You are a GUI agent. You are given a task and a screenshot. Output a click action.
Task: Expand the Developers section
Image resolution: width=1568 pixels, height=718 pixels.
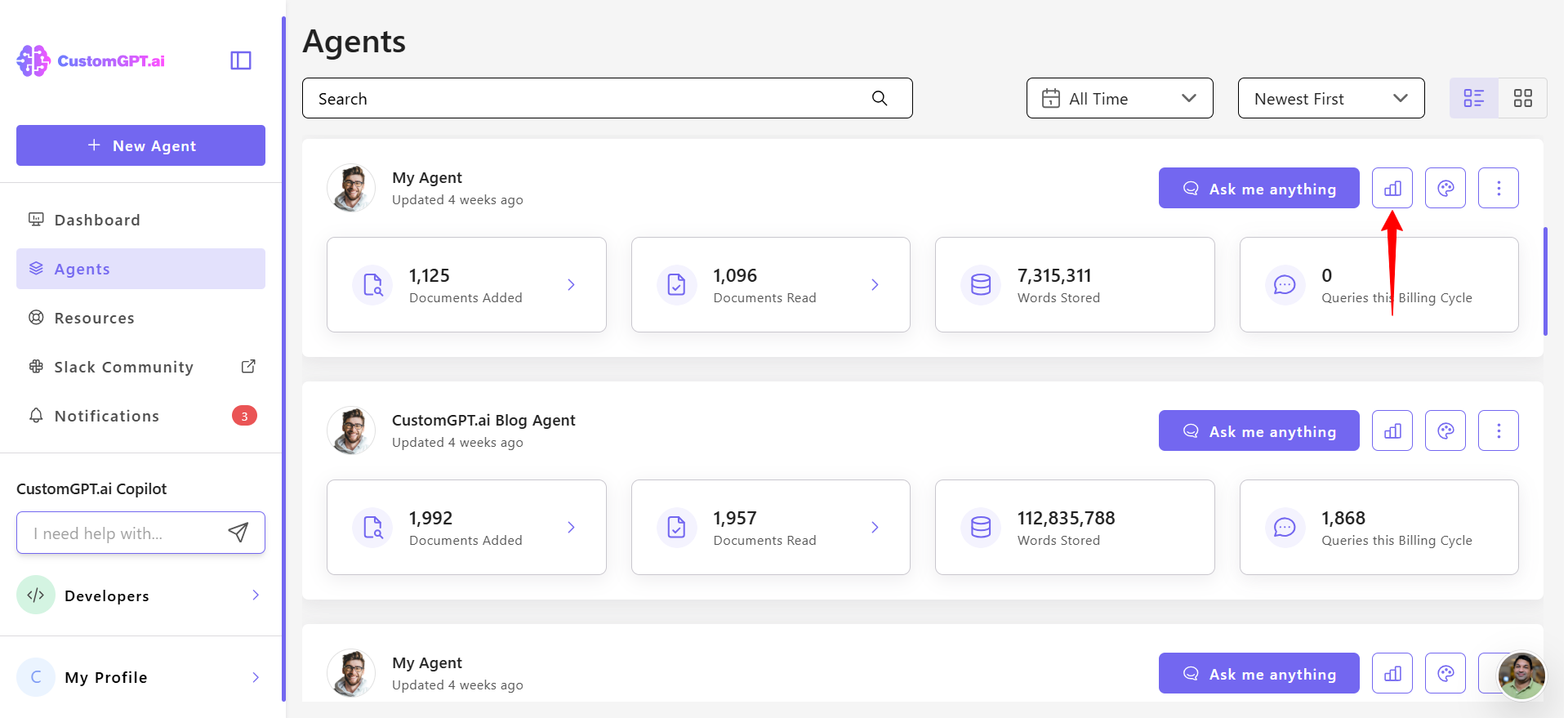pyautogui.click(x=140, y=595)
